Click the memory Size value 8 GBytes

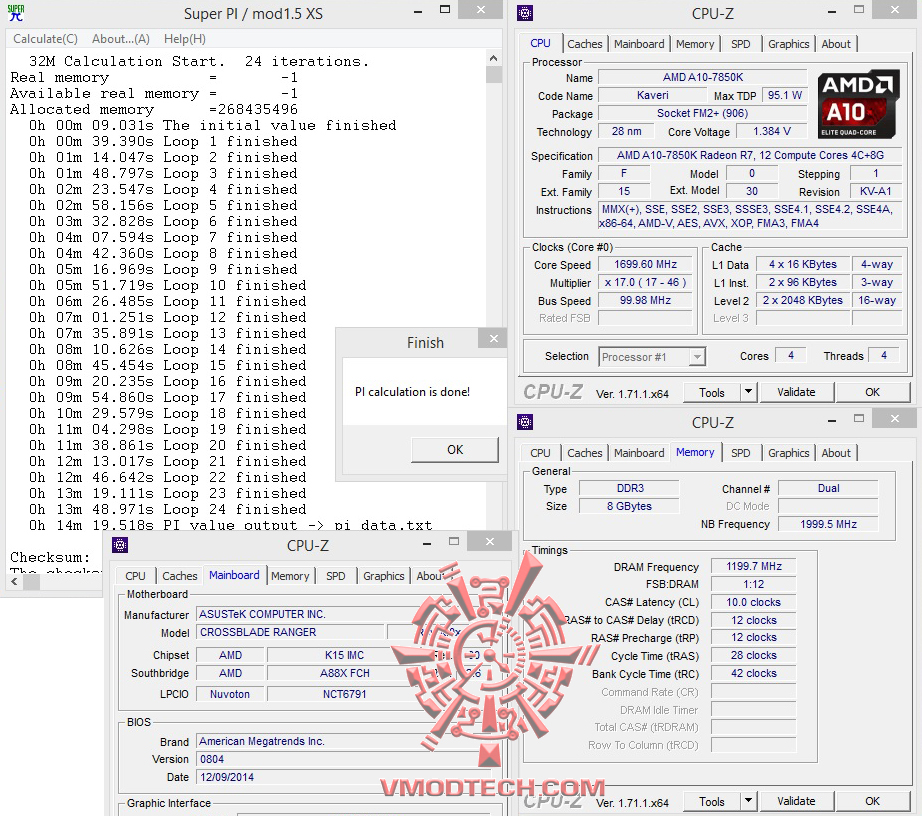pos(629,506)
